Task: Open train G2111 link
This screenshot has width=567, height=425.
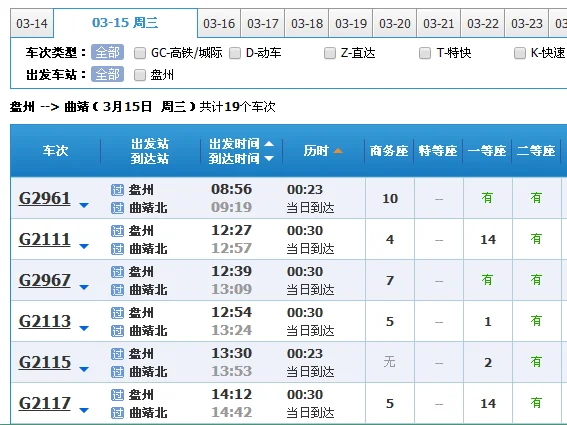Action: click(x=44, y=239)
